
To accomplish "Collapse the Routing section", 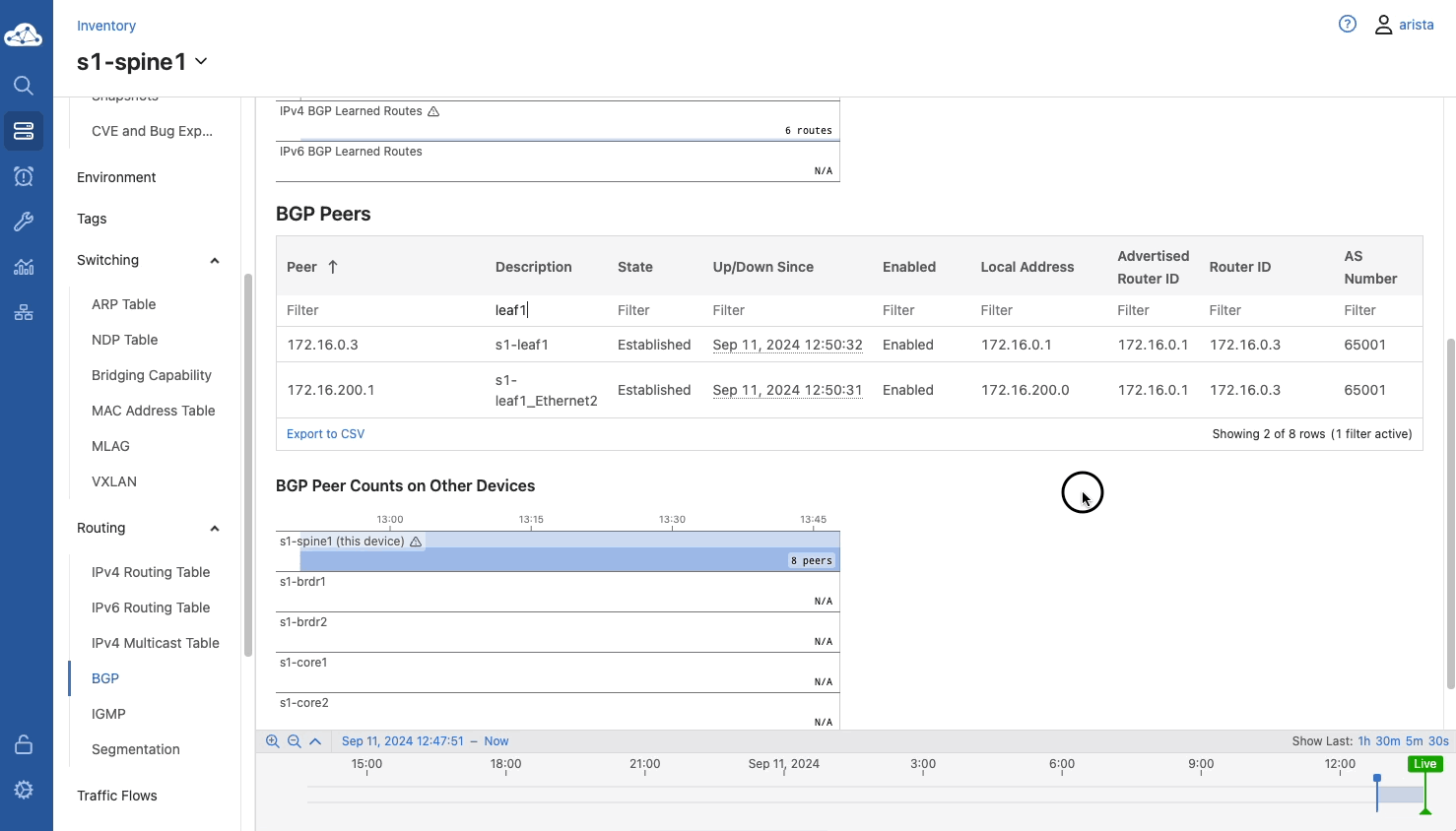I will pos(214,529).
